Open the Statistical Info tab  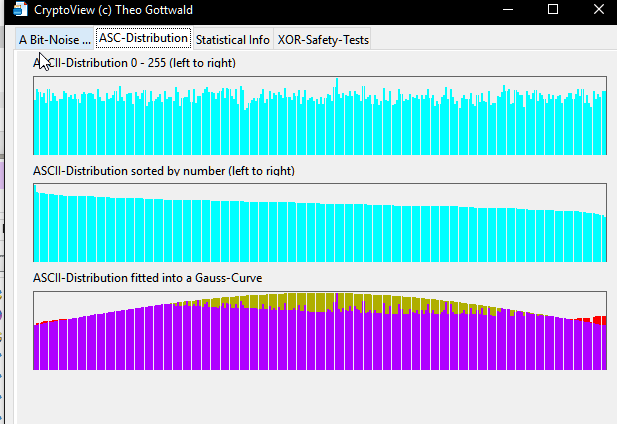[x=232, y=40]
